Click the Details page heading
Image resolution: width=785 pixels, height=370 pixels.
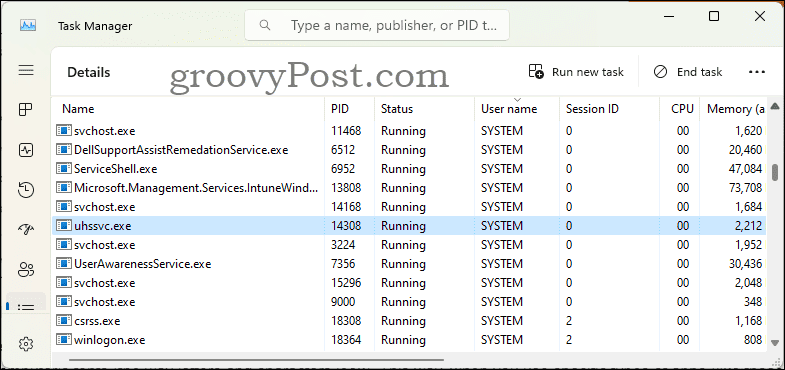coord(89,73)
